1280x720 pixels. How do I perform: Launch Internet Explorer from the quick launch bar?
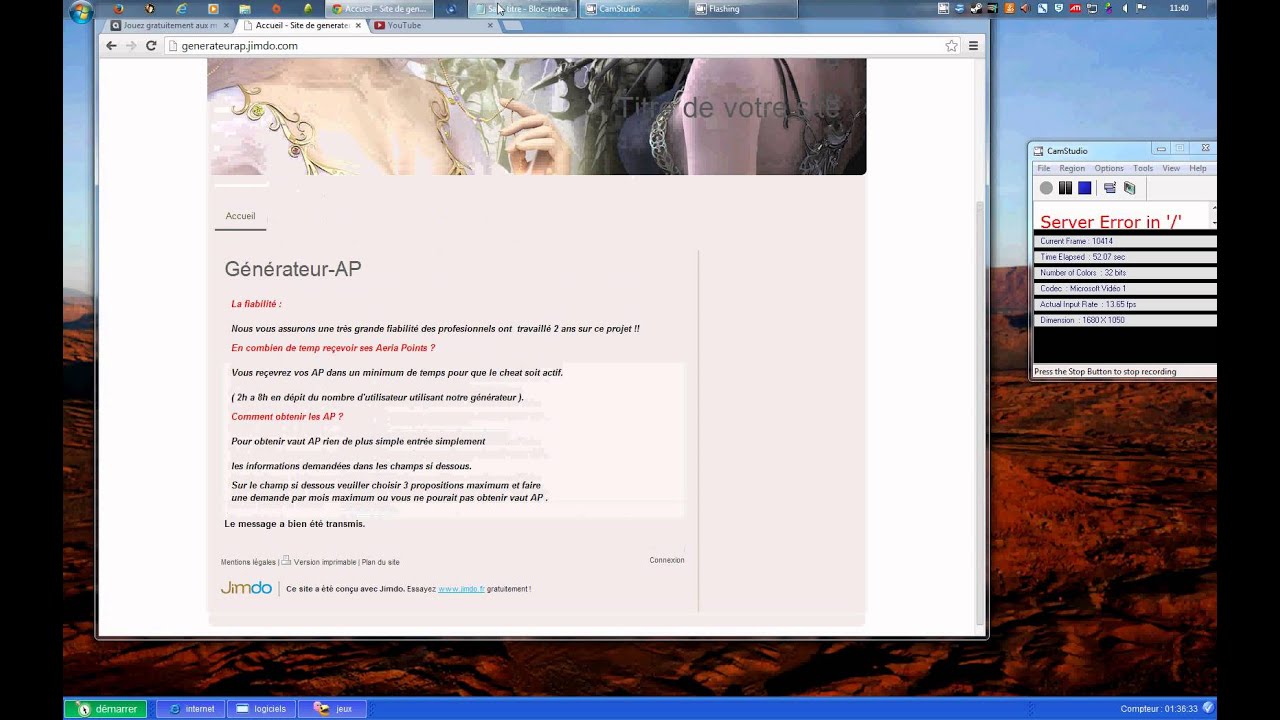click(x=181, y=9)
